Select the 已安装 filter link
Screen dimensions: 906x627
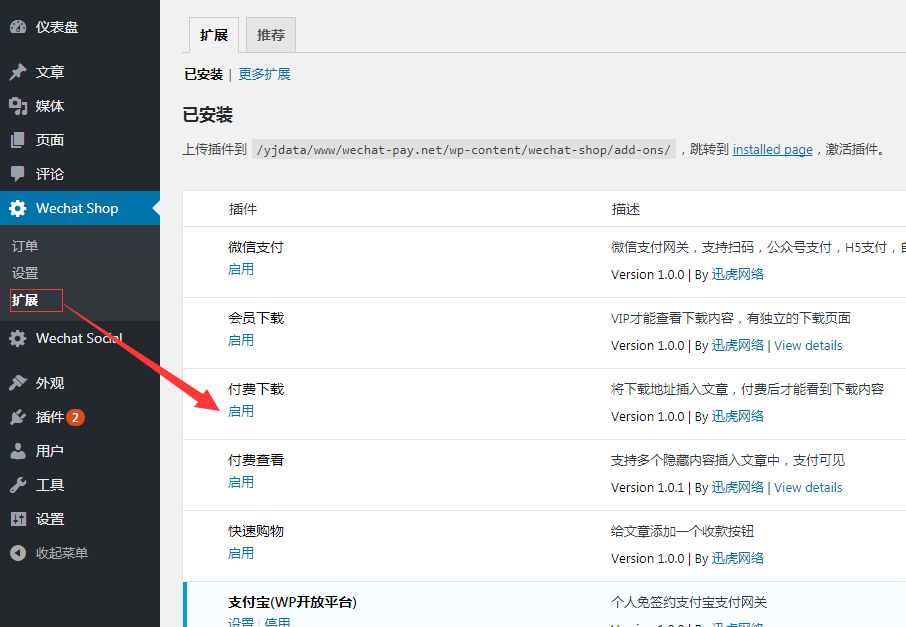coord(203,74)
